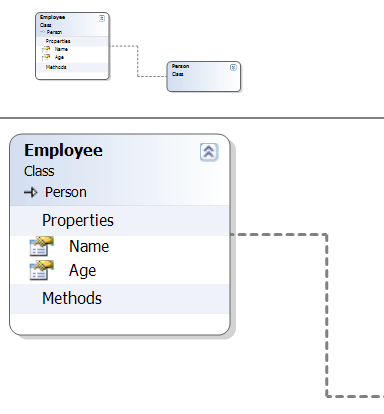The height and width of the screenshot is (414, 384).
Task: Select the Name property in large Employee
Action: coord(89,247)
